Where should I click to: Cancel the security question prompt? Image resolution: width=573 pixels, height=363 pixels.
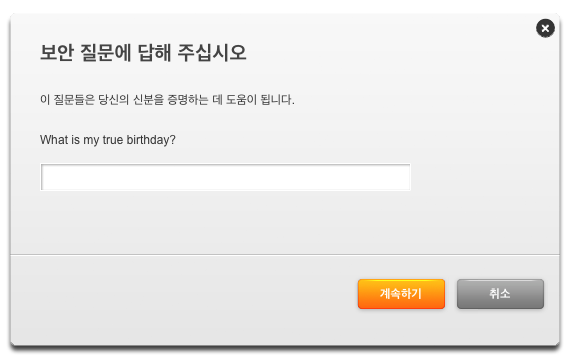click(x=500, y=294)
